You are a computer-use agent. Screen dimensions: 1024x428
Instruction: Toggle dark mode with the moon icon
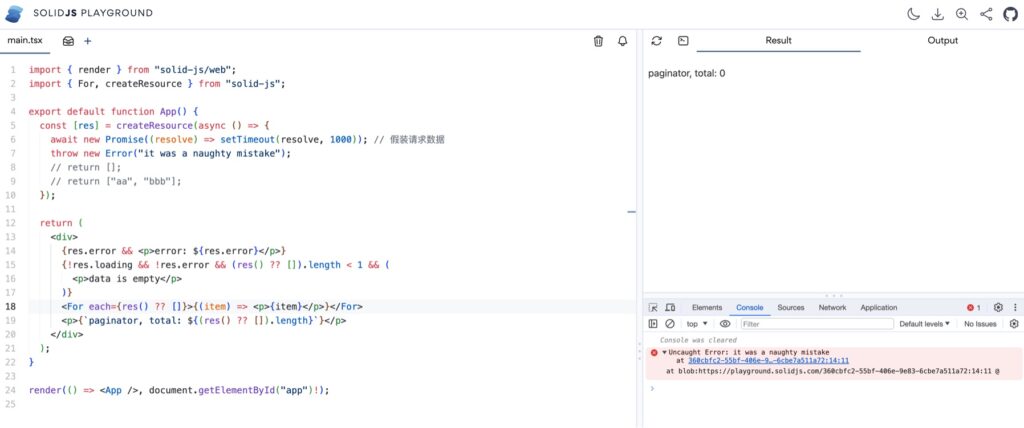pos(912,14)
